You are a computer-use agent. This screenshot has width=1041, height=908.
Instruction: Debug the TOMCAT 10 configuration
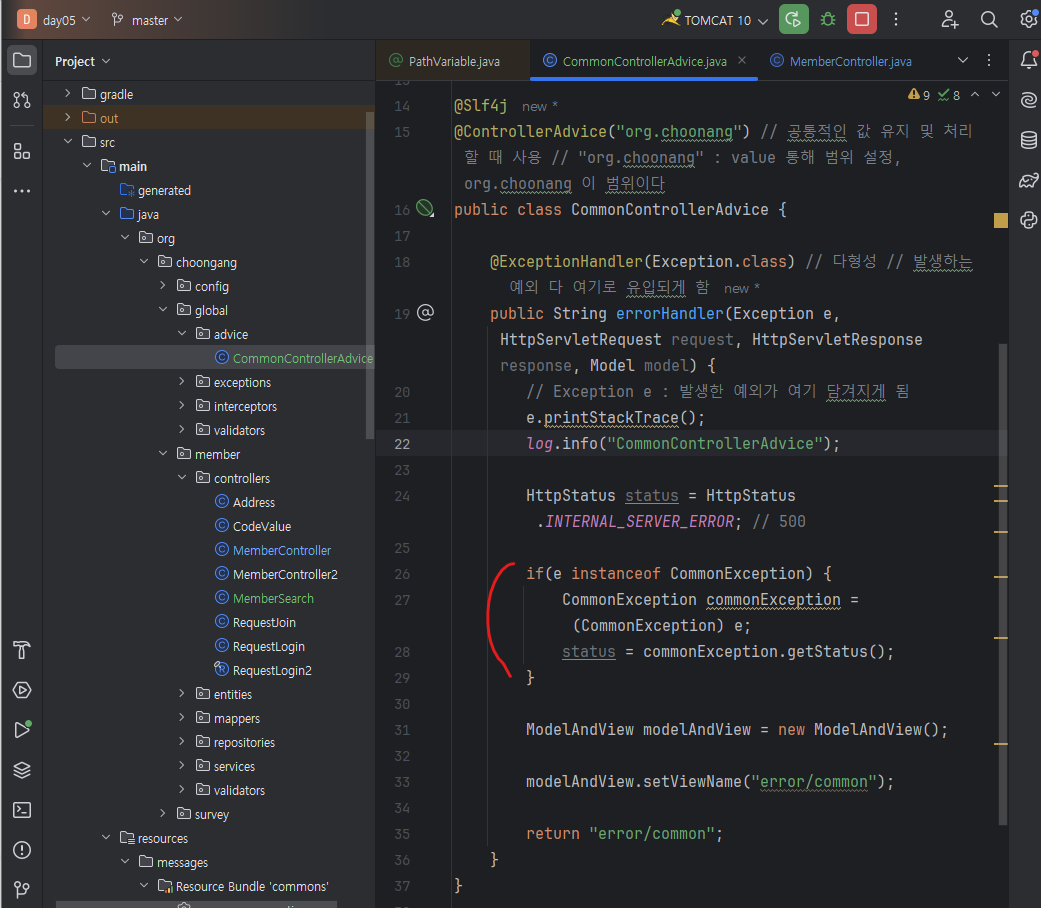coord(828,19)
